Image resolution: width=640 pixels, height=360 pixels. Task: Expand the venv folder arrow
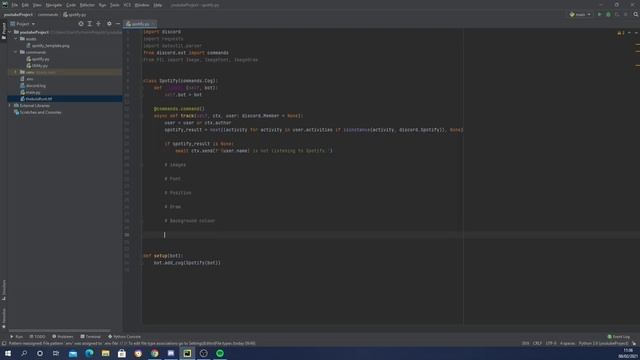(x=16, y=72)
